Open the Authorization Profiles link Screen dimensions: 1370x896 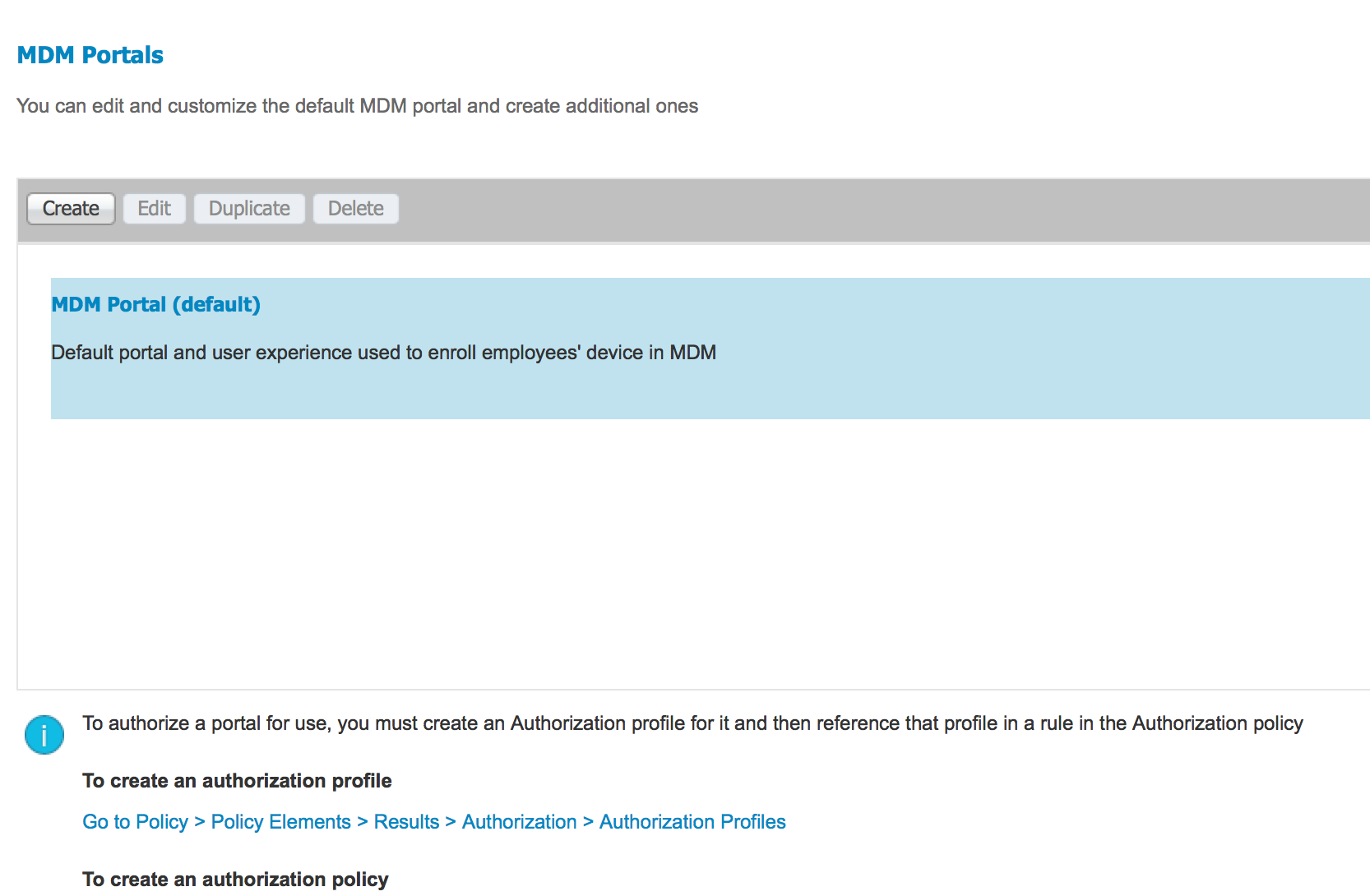[692, 822]
